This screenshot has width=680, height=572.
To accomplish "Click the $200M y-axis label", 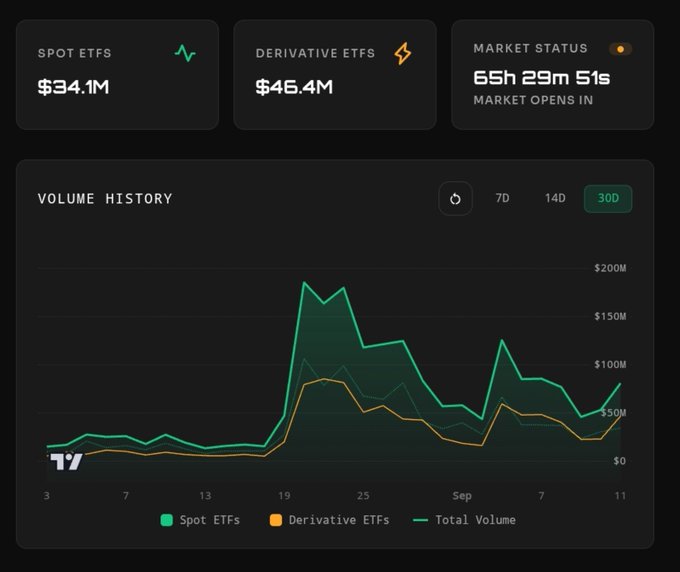I will (x=610, y=268).
